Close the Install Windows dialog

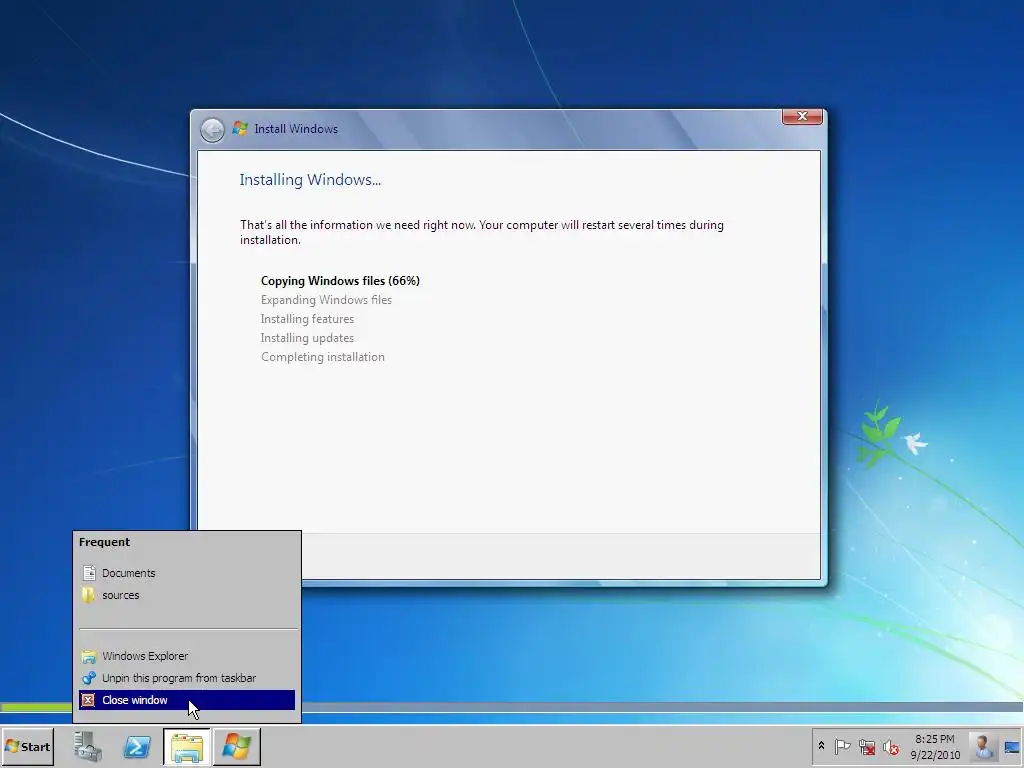tap(802, 116)
